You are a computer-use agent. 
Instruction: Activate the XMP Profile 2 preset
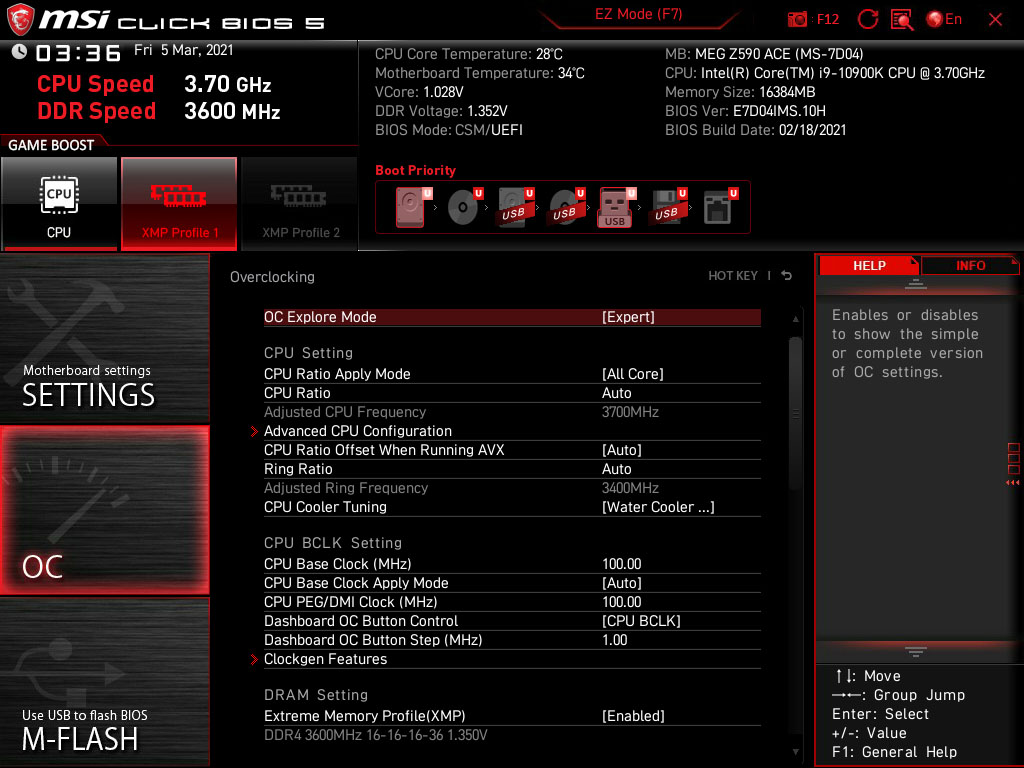tap(299, 203)
